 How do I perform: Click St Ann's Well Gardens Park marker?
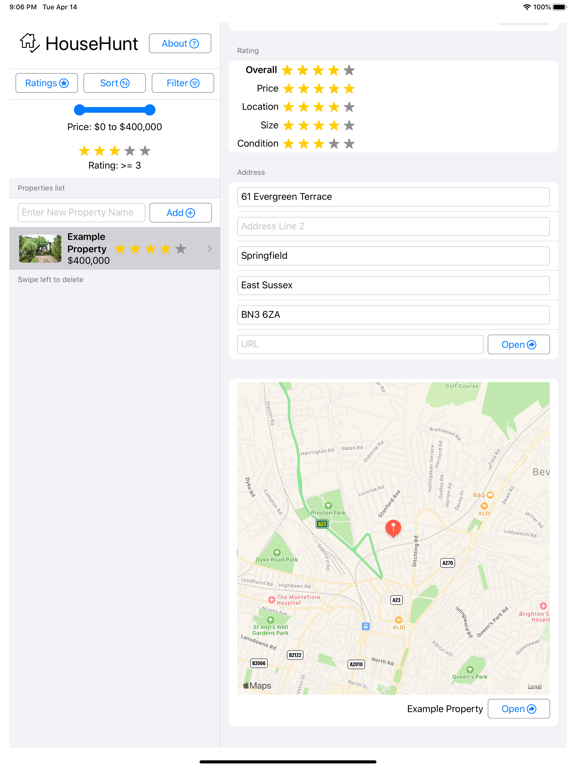(x=270, y=620)
